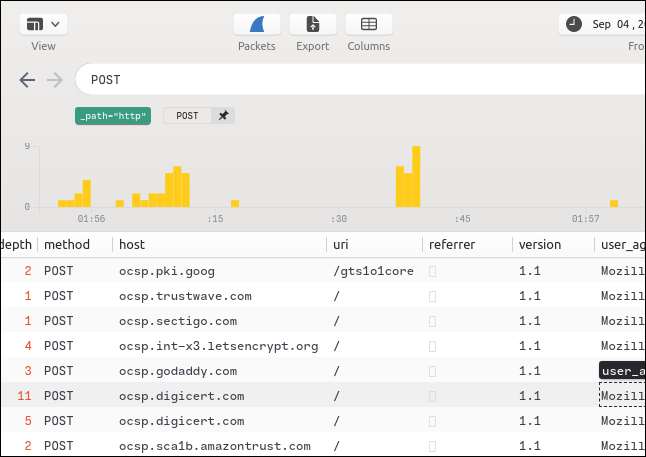Image resolution: width=646 pixels, height=457 pixels.
Task: Click the version column header
Action: [x=540, y=244]
